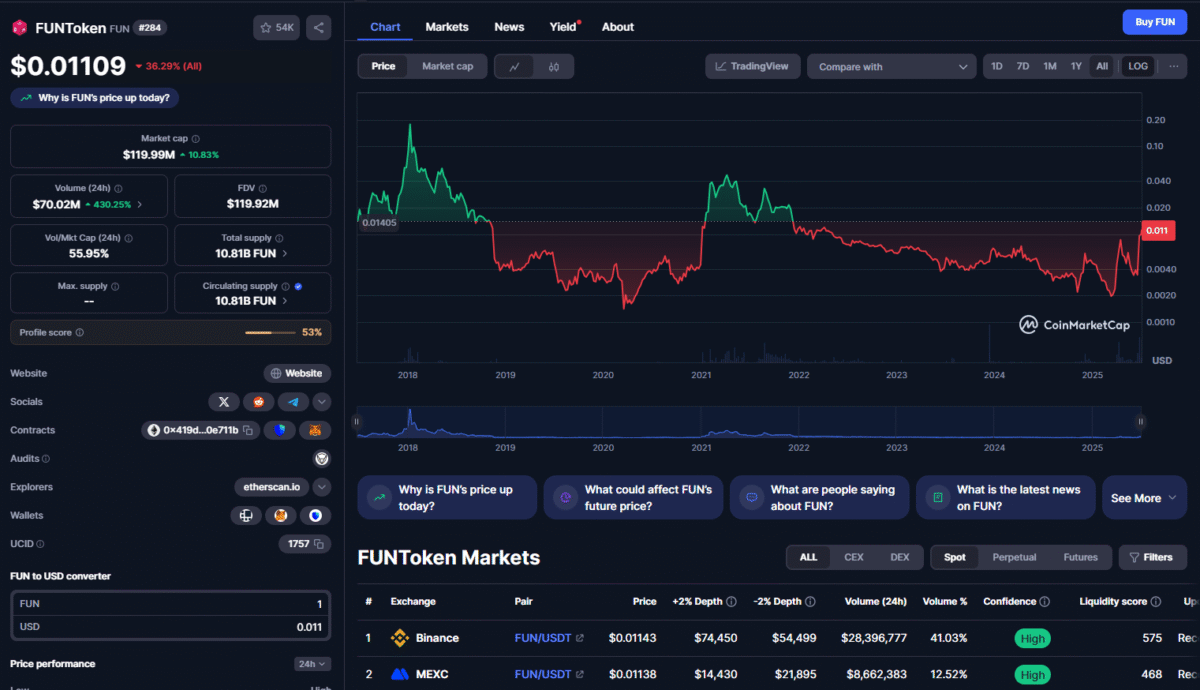The height and width of the screenshot is (690, 1200).
Task: Click the Reddit social icon
Action: [x=257, y=401]
